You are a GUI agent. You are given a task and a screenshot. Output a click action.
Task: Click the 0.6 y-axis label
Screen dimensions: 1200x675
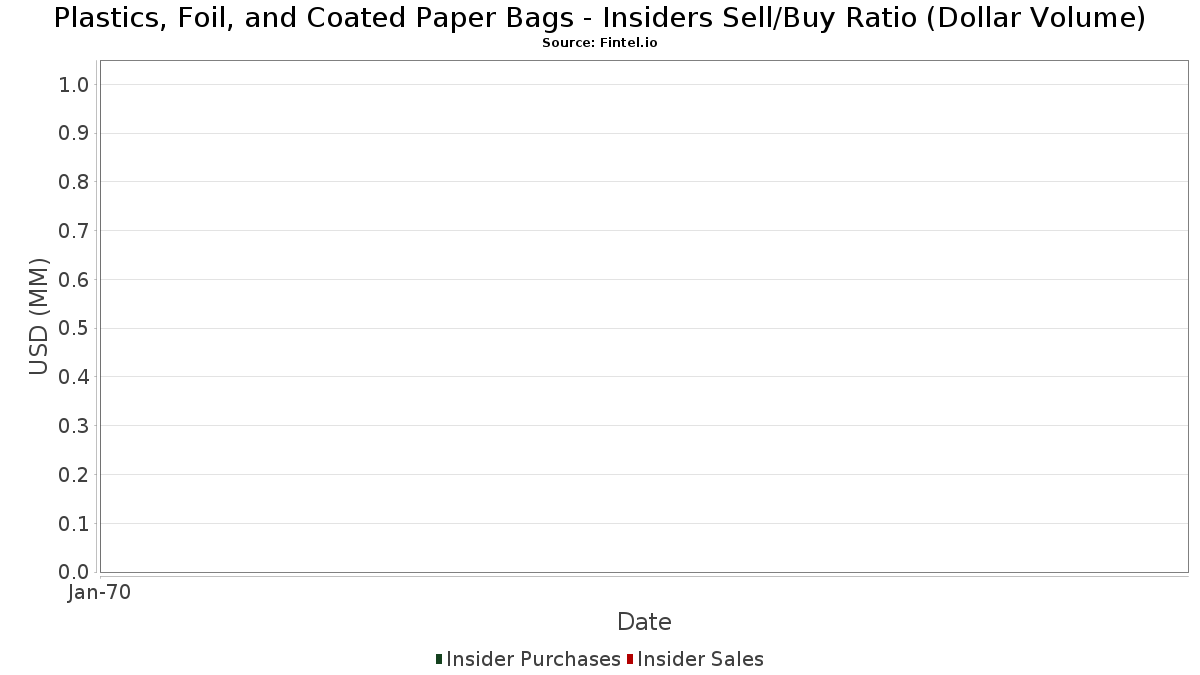[75, 280]
